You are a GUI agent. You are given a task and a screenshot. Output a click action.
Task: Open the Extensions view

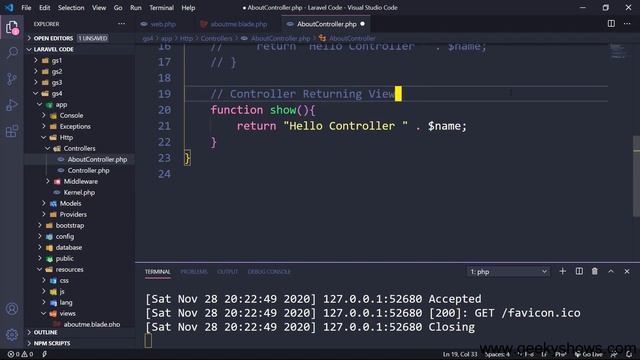click(x=12, y=131)
